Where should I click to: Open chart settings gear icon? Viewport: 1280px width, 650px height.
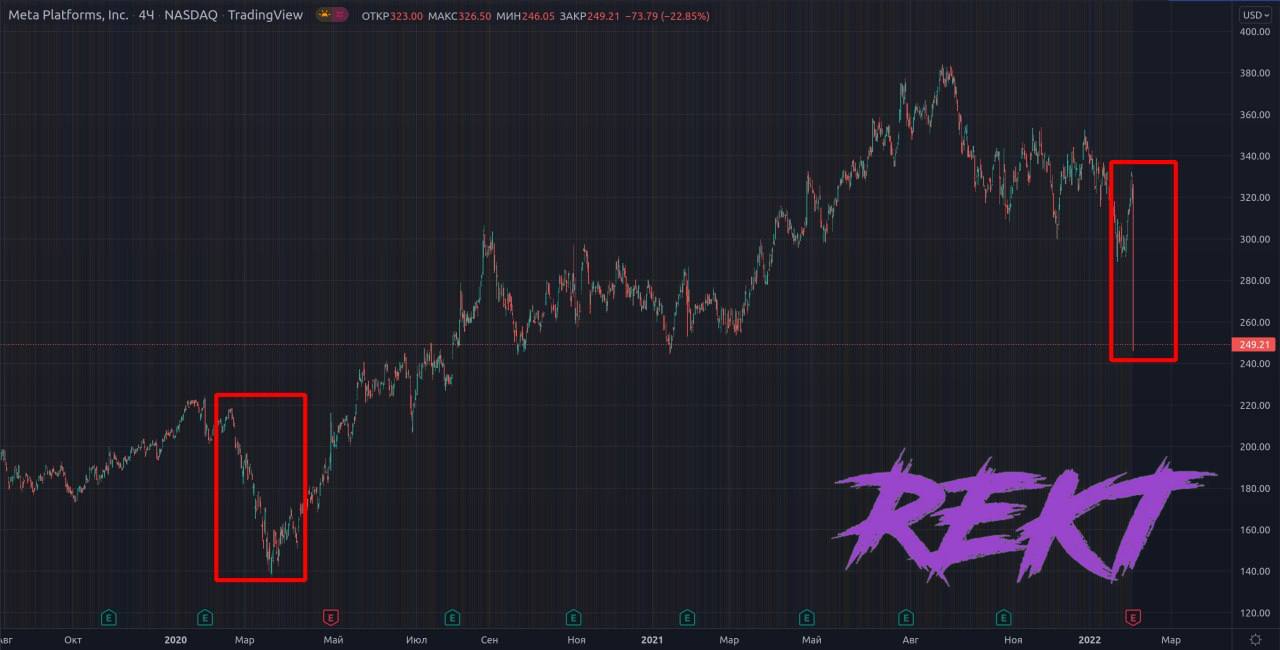tap(1255, 638)
